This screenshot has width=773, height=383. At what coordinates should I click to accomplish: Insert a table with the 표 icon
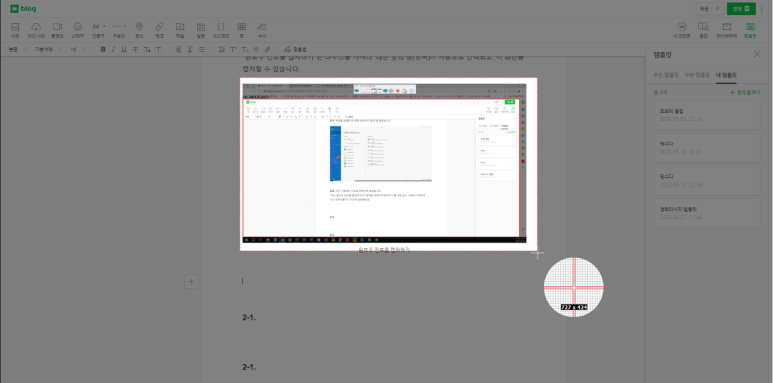click(242, 30)
